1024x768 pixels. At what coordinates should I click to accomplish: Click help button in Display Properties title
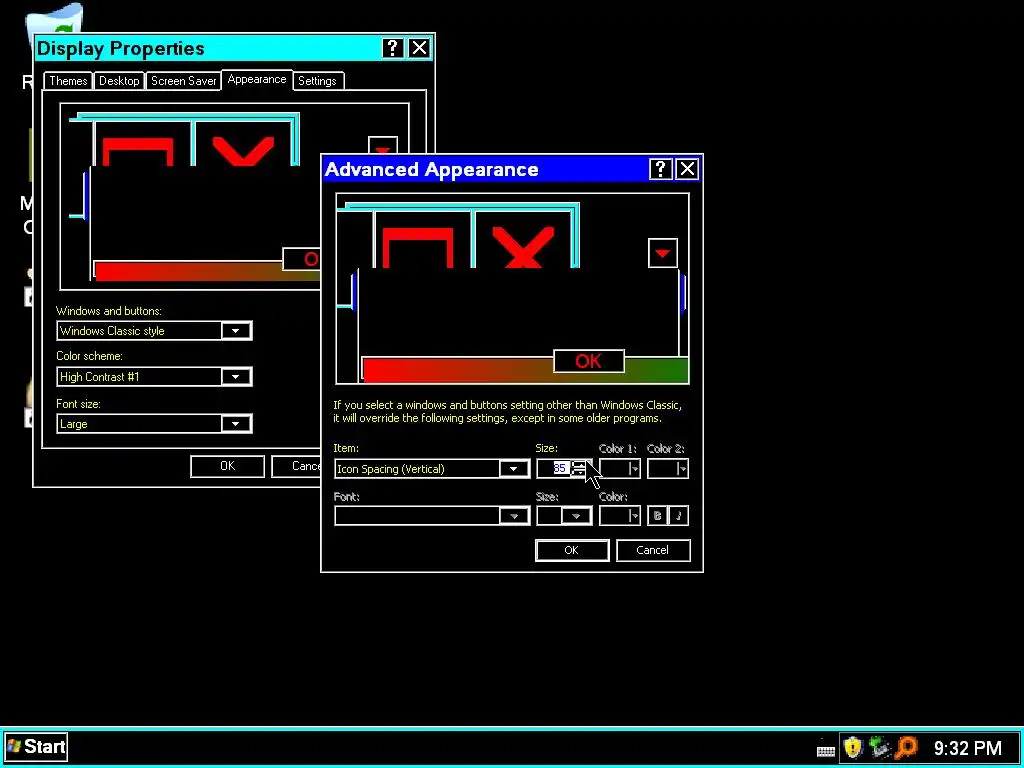pos(392,48)
